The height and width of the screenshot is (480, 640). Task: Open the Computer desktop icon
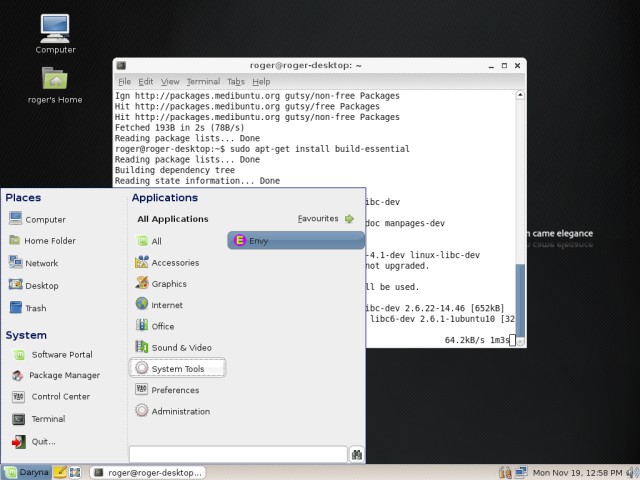click(55, 33)
